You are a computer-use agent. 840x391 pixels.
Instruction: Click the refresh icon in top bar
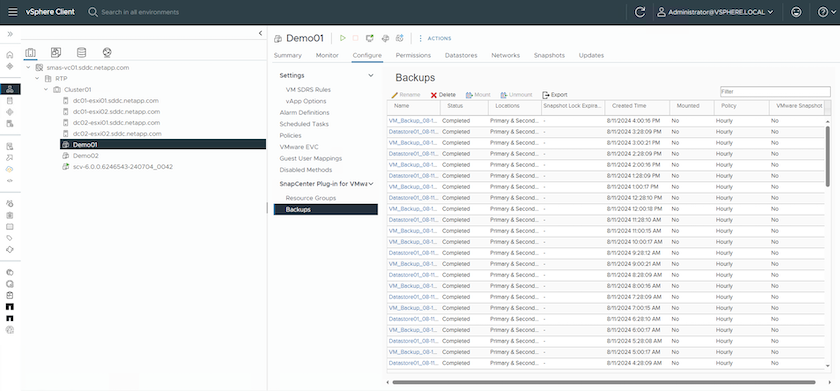tap(639, 12)
